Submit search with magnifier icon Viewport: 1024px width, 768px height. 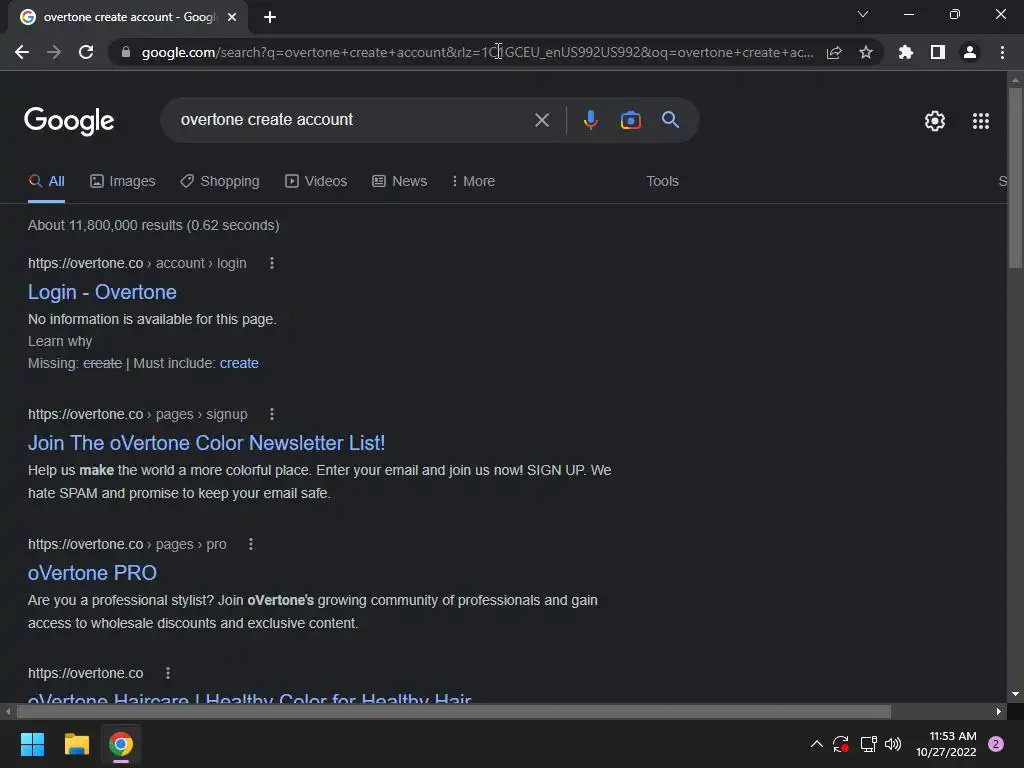point(670,120)
